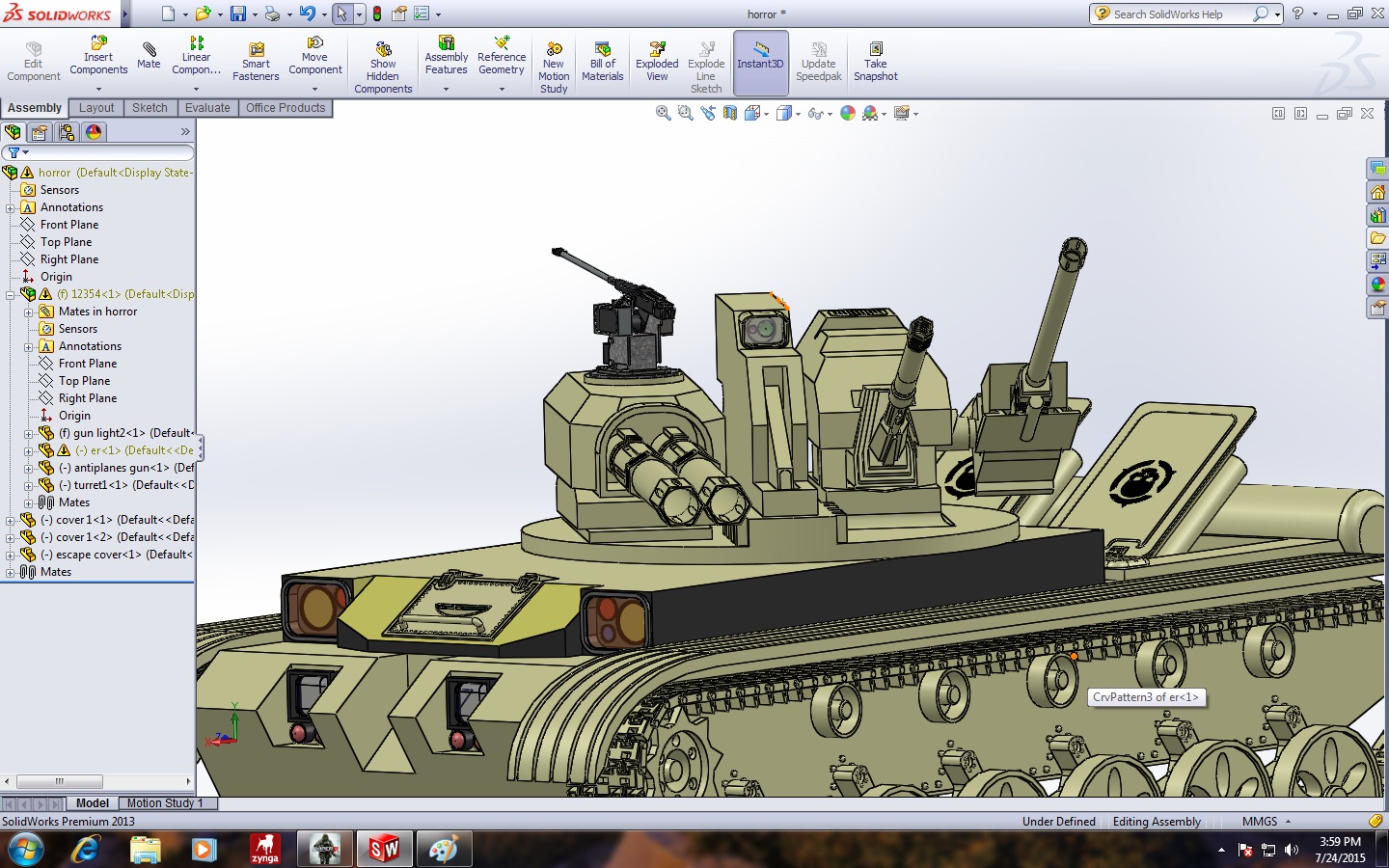Open File Explorer in task pane
The height and width of the screenshot is (868, 1389).
click(x=1377, y=238)
